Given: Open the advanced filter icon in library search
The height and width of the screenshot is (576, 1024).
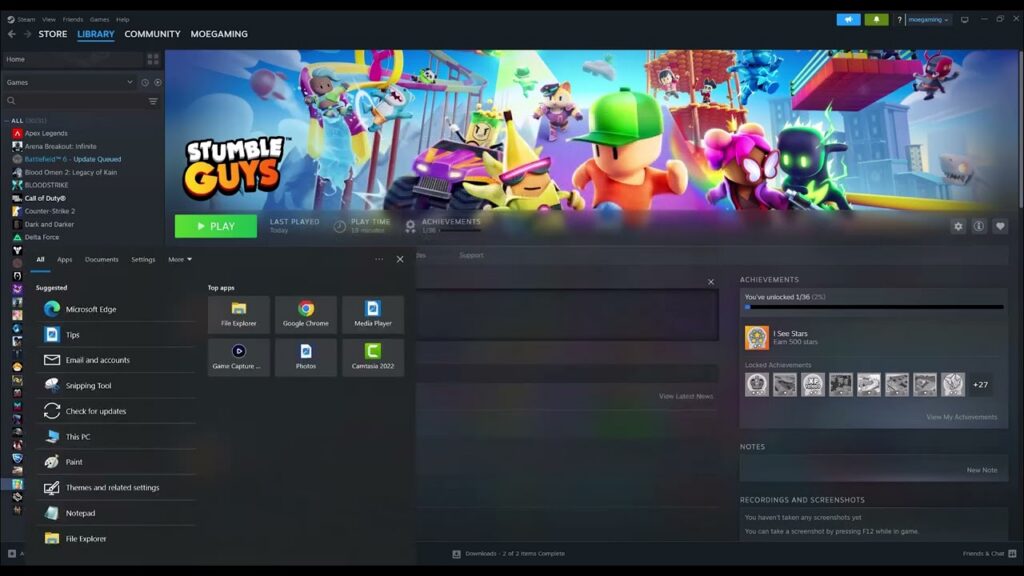Looking at the screenshot, I should (x=153, y=101).
